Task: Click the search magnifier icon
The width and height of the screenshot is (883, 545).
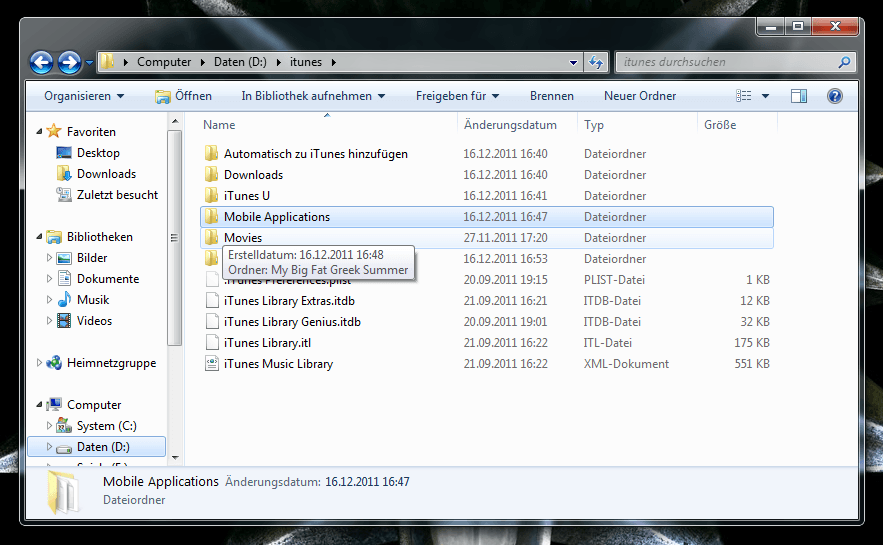Action: point(844,62)
